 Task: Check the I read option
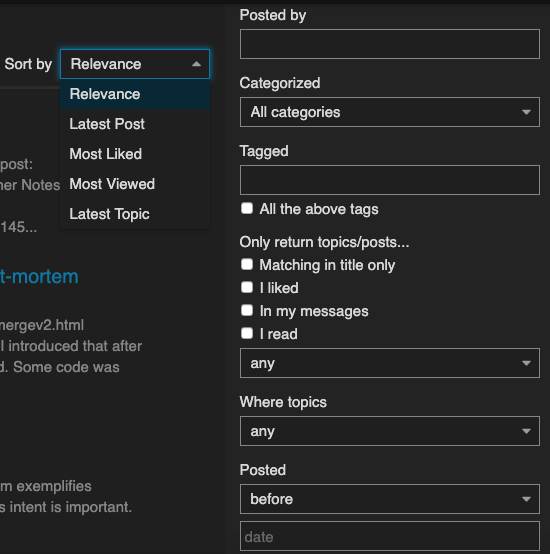pyautogui.click(x=247, y=333)
